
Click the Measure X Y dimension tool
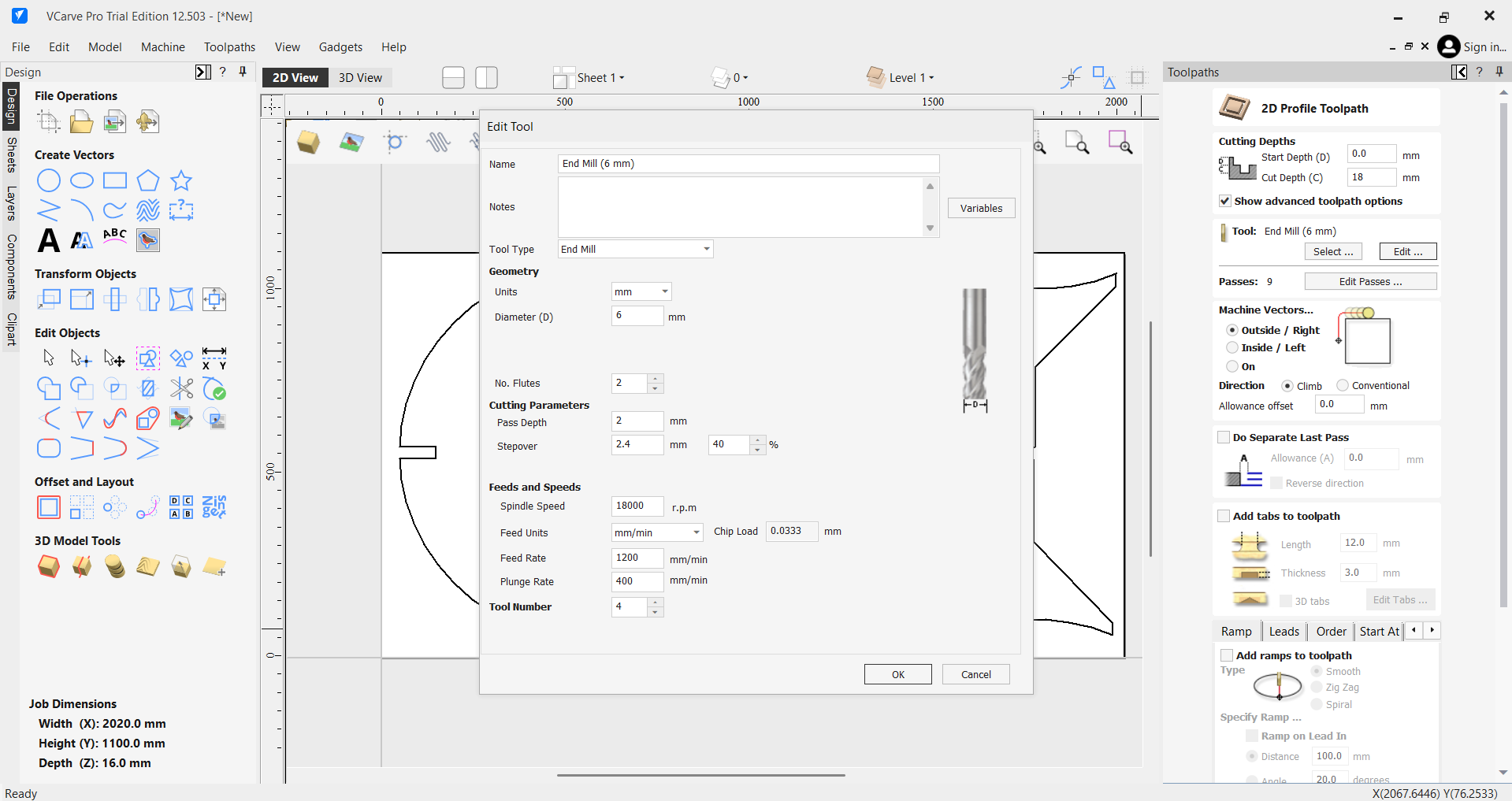click(214, 358)
